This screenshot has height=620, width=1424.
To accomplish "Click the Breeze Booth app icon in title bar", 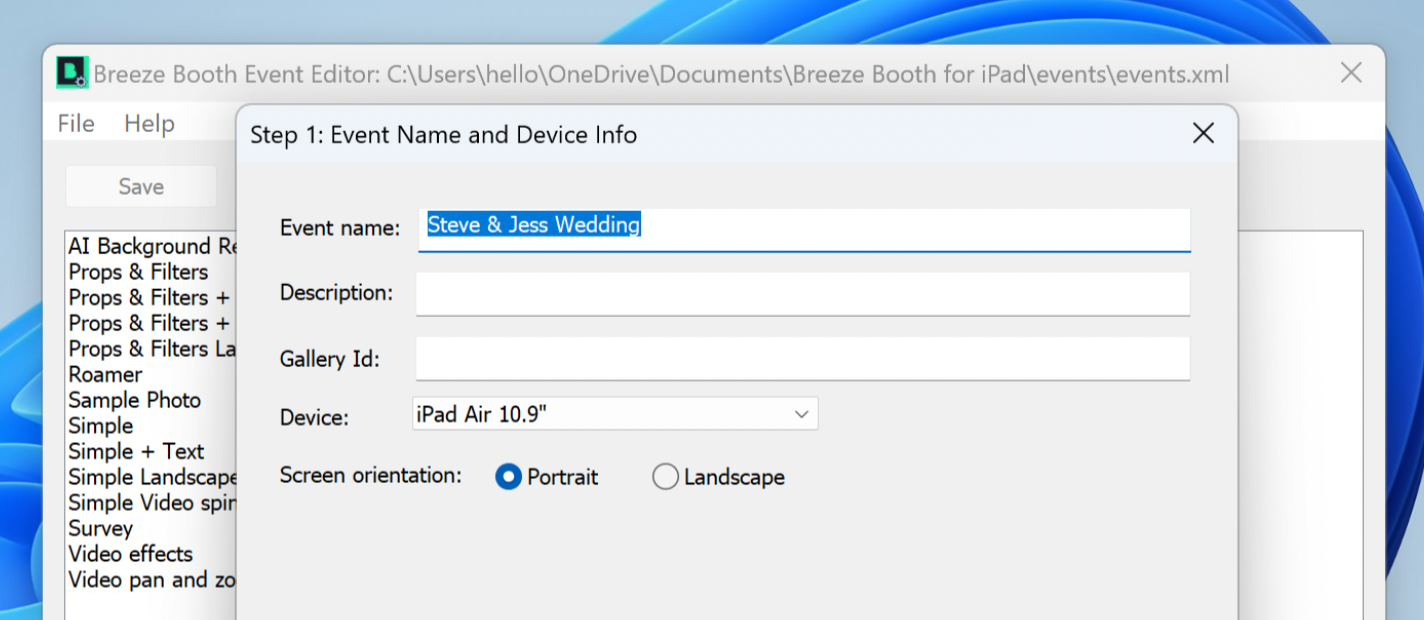I will click(x=72, y=73).
